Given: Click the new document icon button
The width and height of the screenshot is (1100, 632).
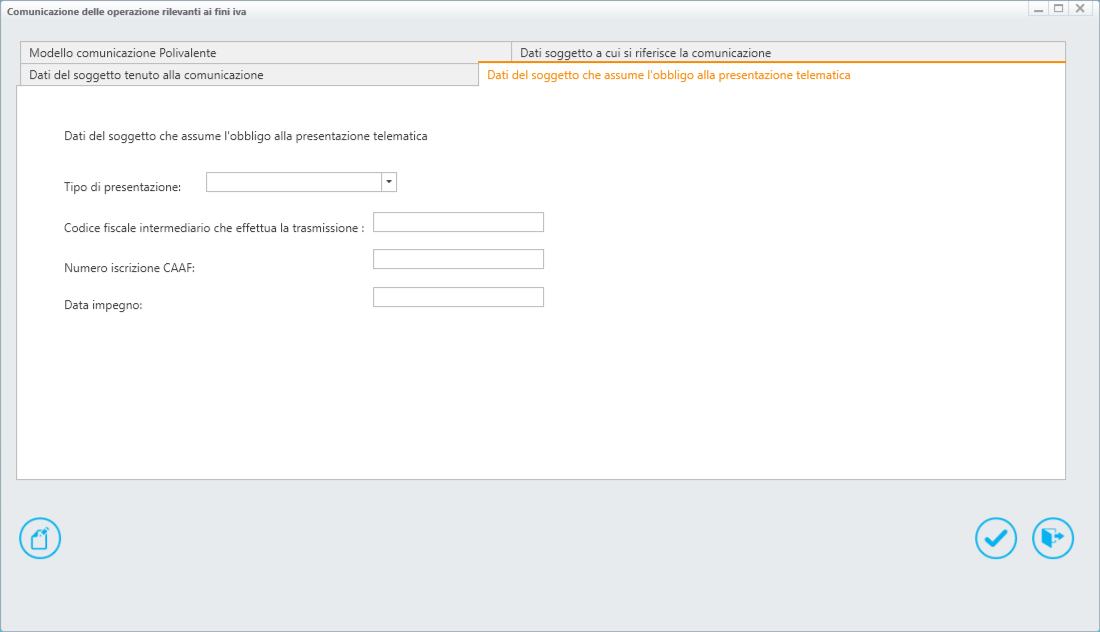Looking at the screenshot, I should point(40,538).
